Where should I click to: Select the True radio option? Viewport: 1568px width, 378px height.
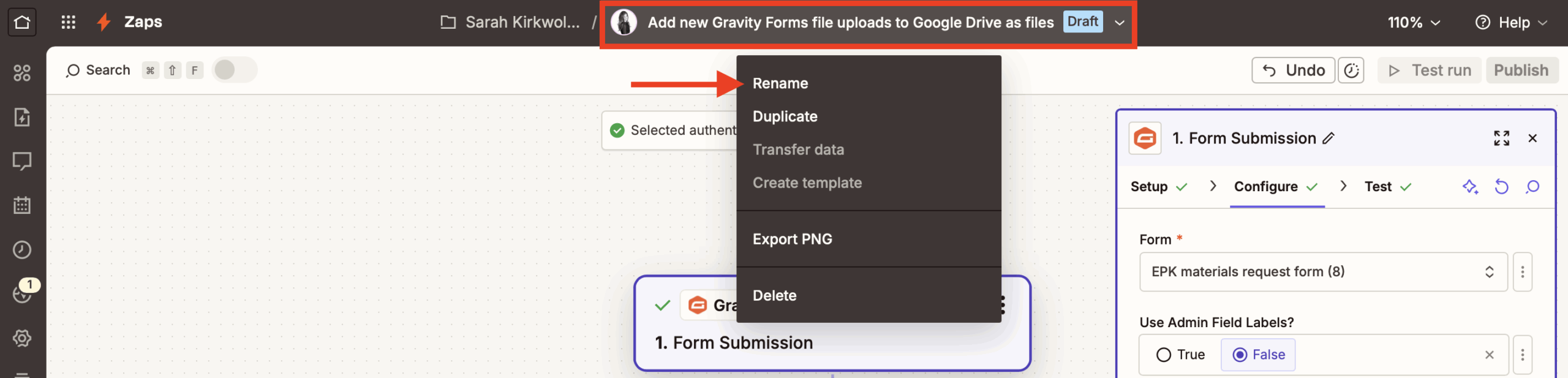[1164, 355]
